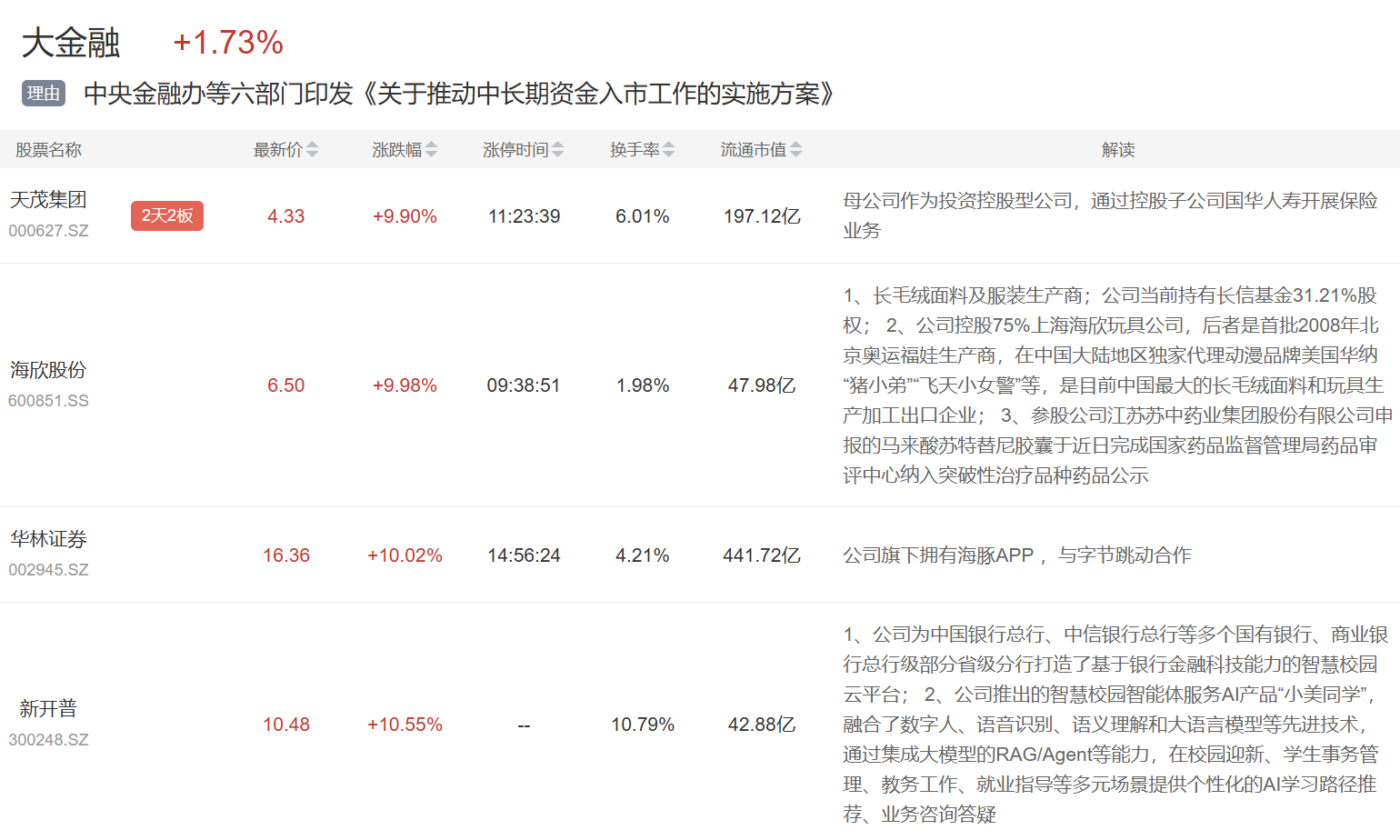Screen dimensions: 1400x840
Task: Open 天茂集团 stock name
Action: point(48,200)
